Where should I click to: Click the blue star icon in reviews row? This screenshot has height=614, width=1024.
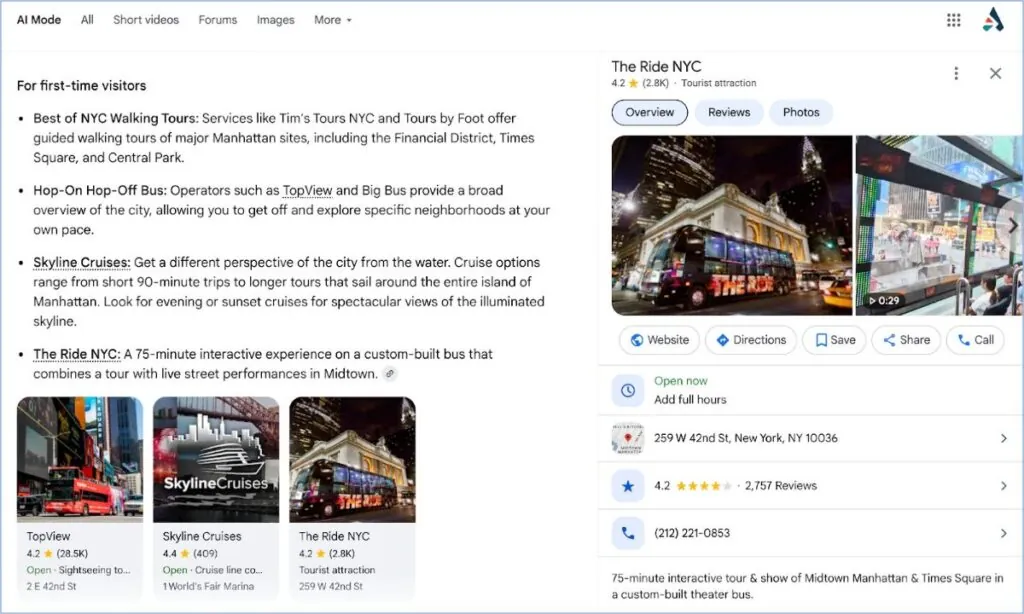point(628,486)
